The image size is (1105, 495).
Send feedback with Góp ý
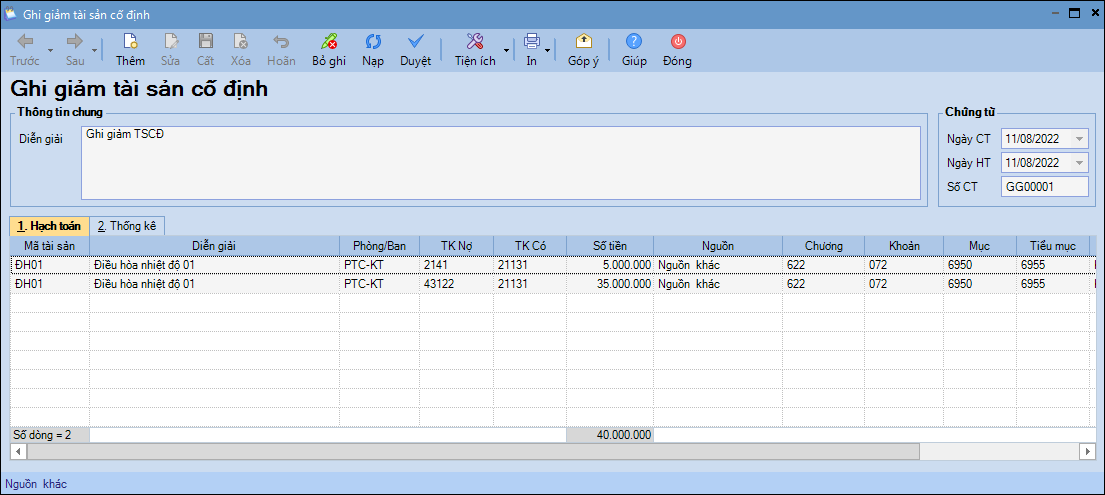tap(584, 49)
